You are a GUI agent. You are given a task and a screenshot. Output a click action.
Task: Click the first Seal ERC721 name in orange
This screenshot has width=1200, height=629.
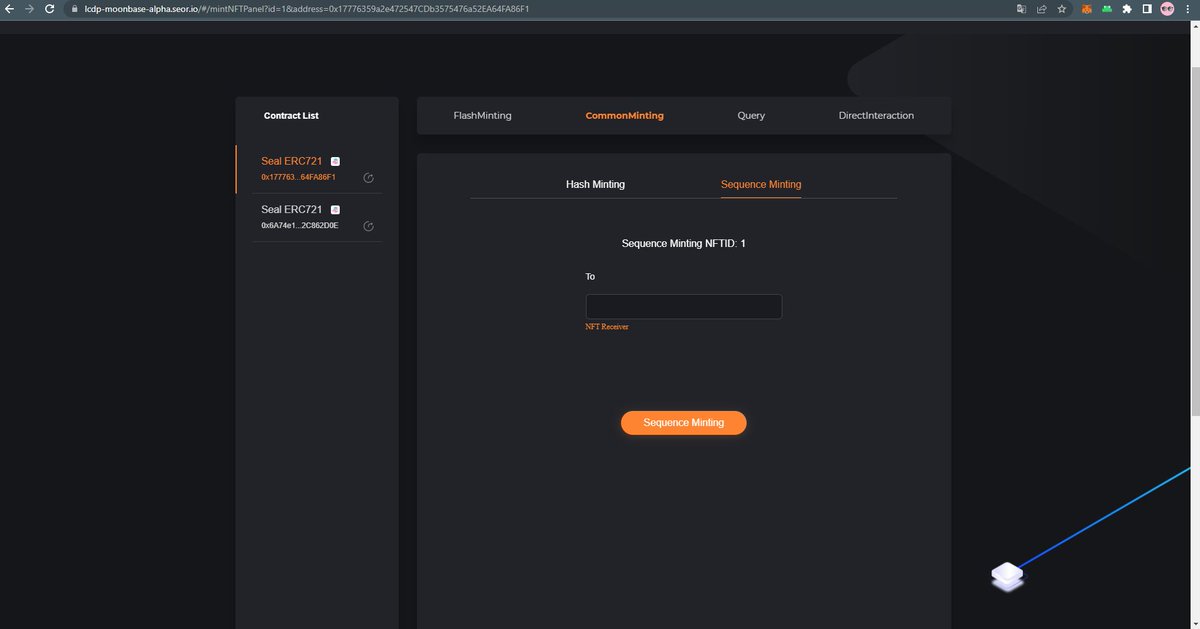pos(292,161)
